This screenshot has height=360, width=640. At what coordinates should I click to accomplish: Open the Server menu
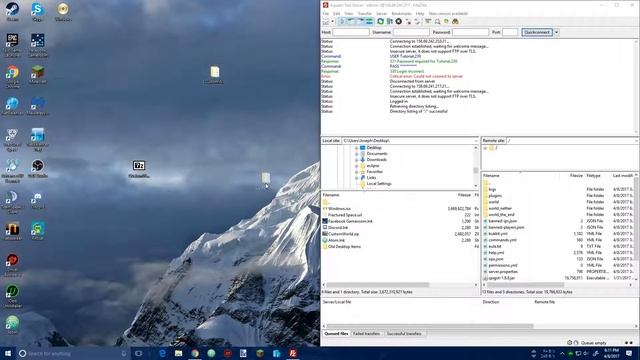(x=382, y=13)
